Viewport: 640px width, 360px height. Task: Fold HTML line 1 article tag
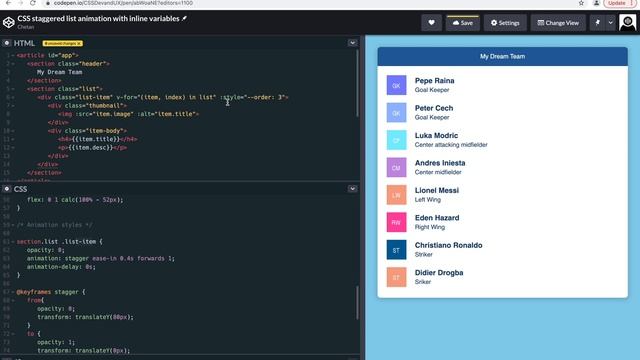coord(13,56)
